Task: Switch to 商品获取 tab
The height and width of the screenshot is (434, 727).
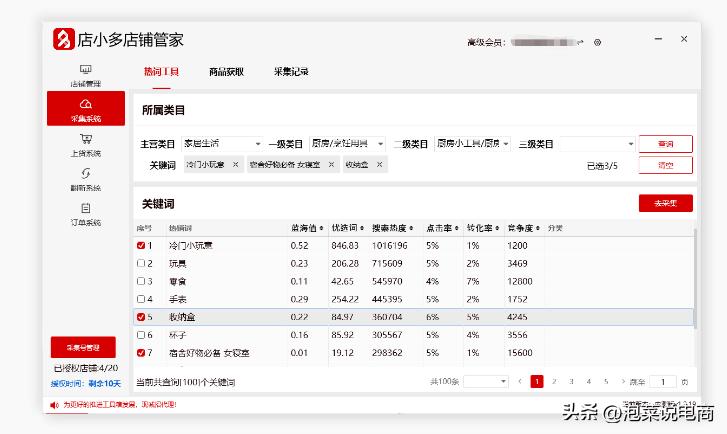Action: [x=226, y=72]
